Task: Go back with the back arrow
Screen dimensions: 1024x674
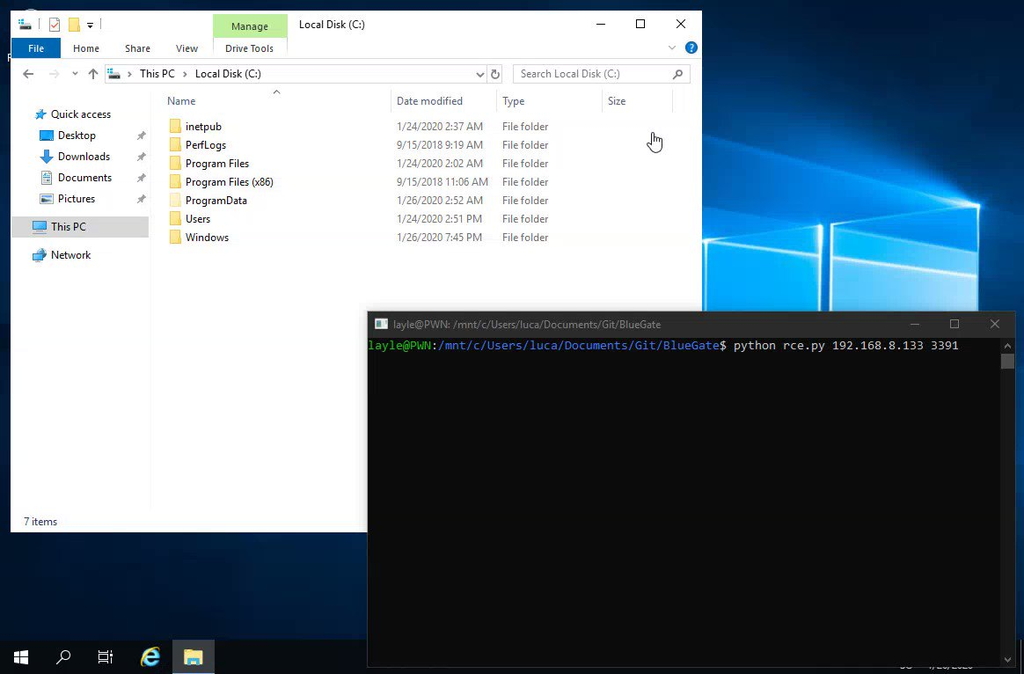Action: coord(28,74)
